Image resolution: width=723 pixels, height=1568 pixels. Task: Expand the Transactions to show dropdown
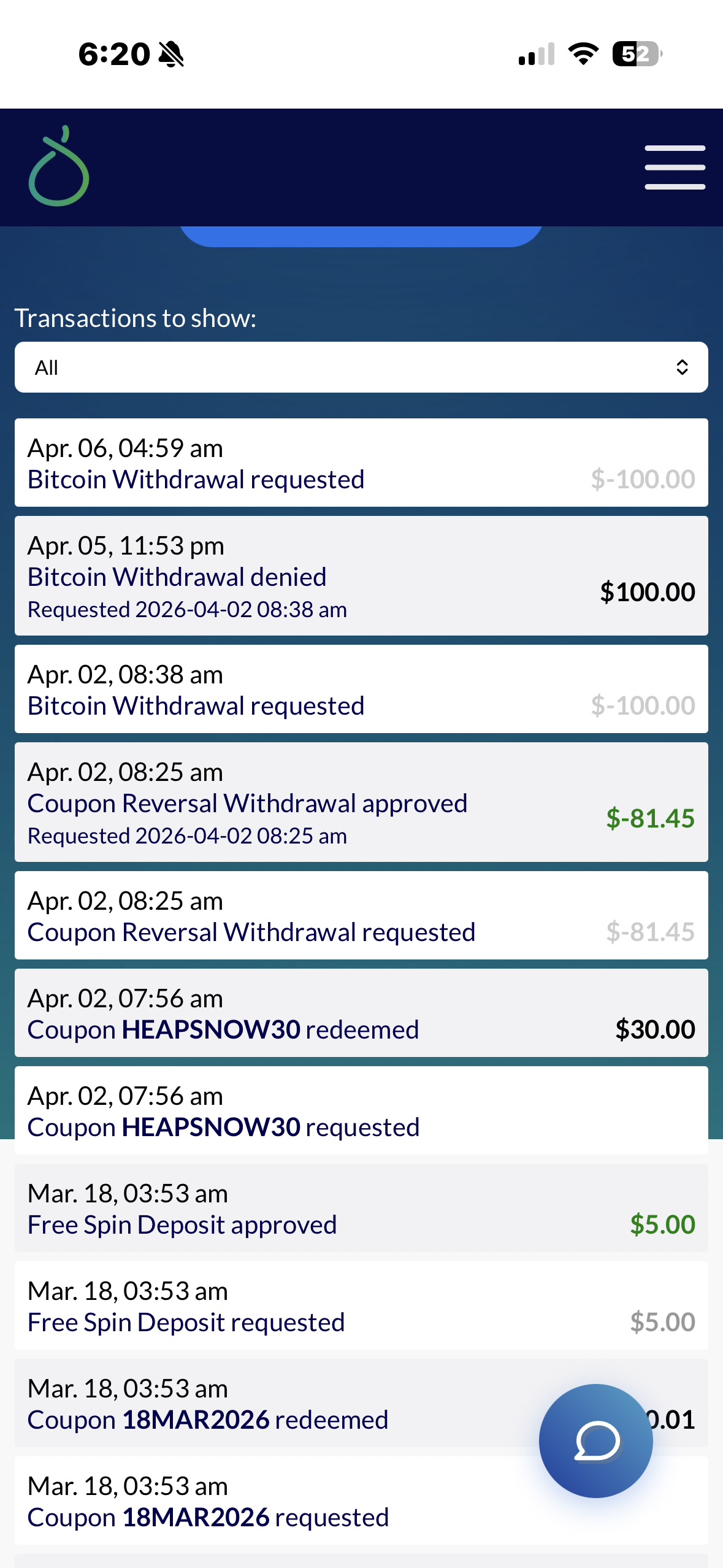pyautogui.click(x=361, y=367)
